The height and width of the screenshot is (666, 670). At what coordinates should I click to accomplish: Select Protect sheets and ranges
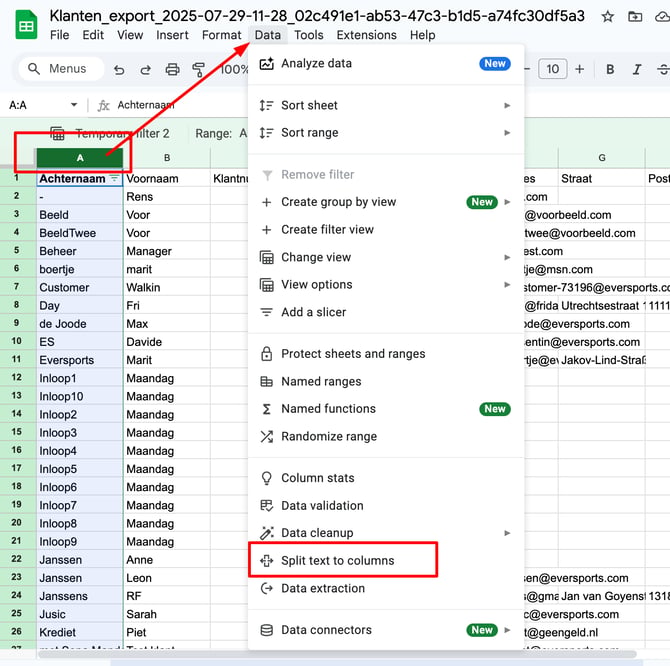(386, 354)
